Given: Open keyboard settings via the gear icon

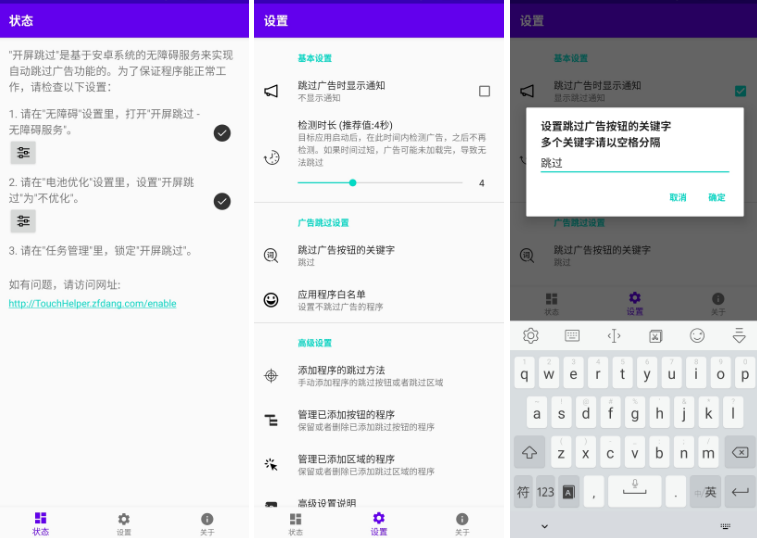Looking at the screenshot, I should (x=531, y=336).
